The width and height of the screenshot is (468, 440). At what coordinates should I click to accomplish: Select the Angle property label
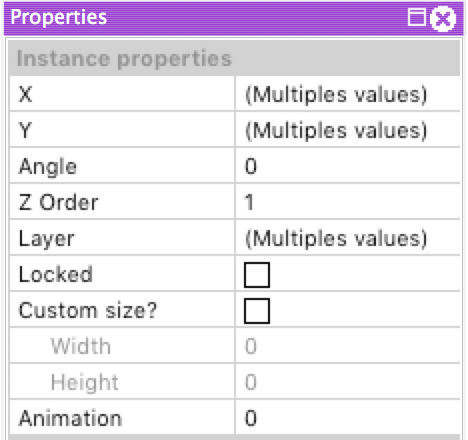click(x=48, y=166)
